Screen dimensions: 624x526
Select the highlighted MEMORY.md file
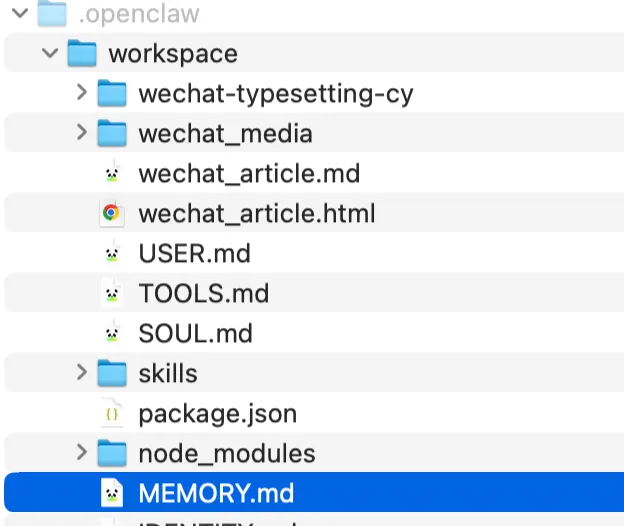click(x=216, y=493)
